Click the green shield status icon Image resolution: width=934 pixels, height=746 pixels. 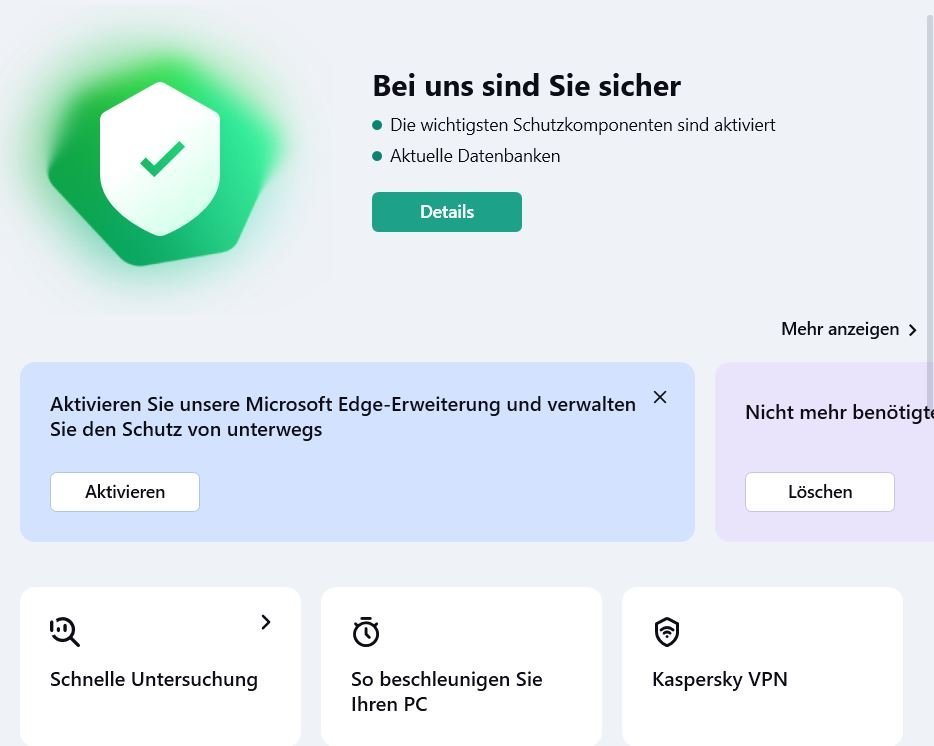160,160
